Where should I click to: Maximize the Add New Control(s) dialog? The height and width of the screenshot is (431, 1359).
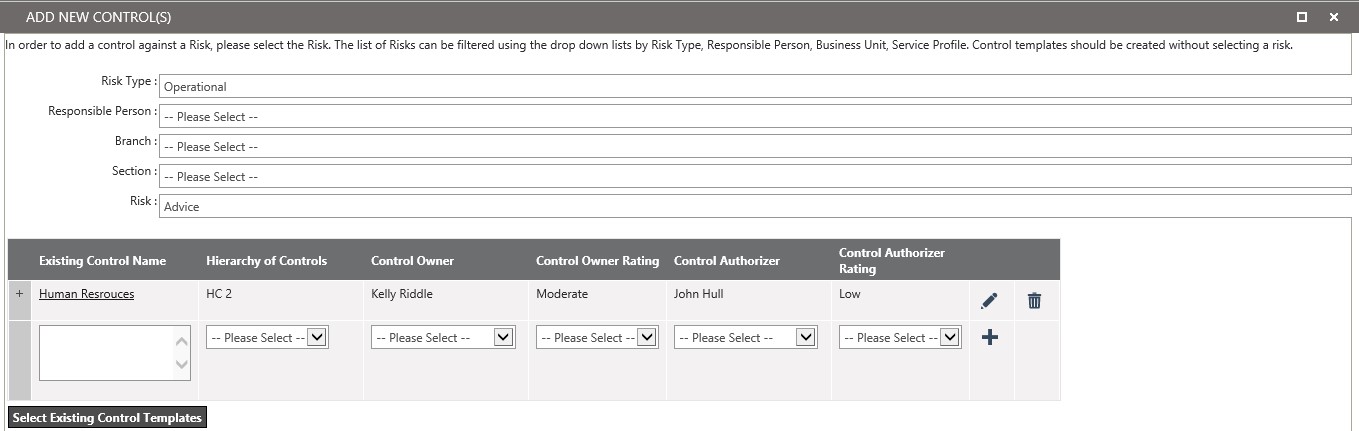[x=1302, y=17]
